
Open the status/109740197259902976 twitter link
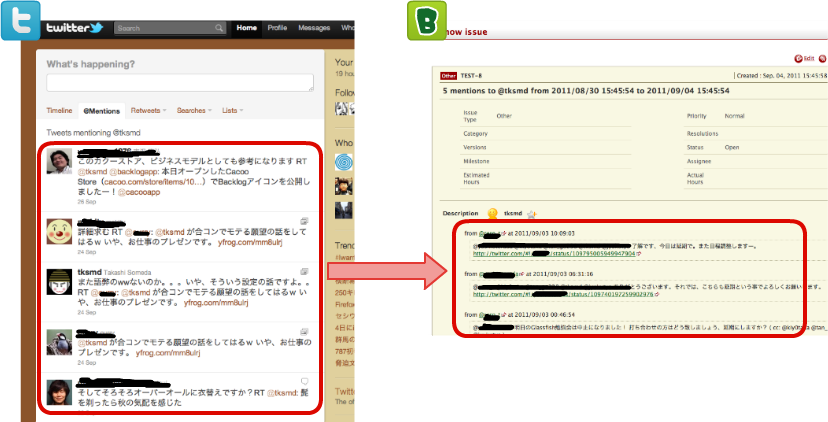click(x=563, y=294)
